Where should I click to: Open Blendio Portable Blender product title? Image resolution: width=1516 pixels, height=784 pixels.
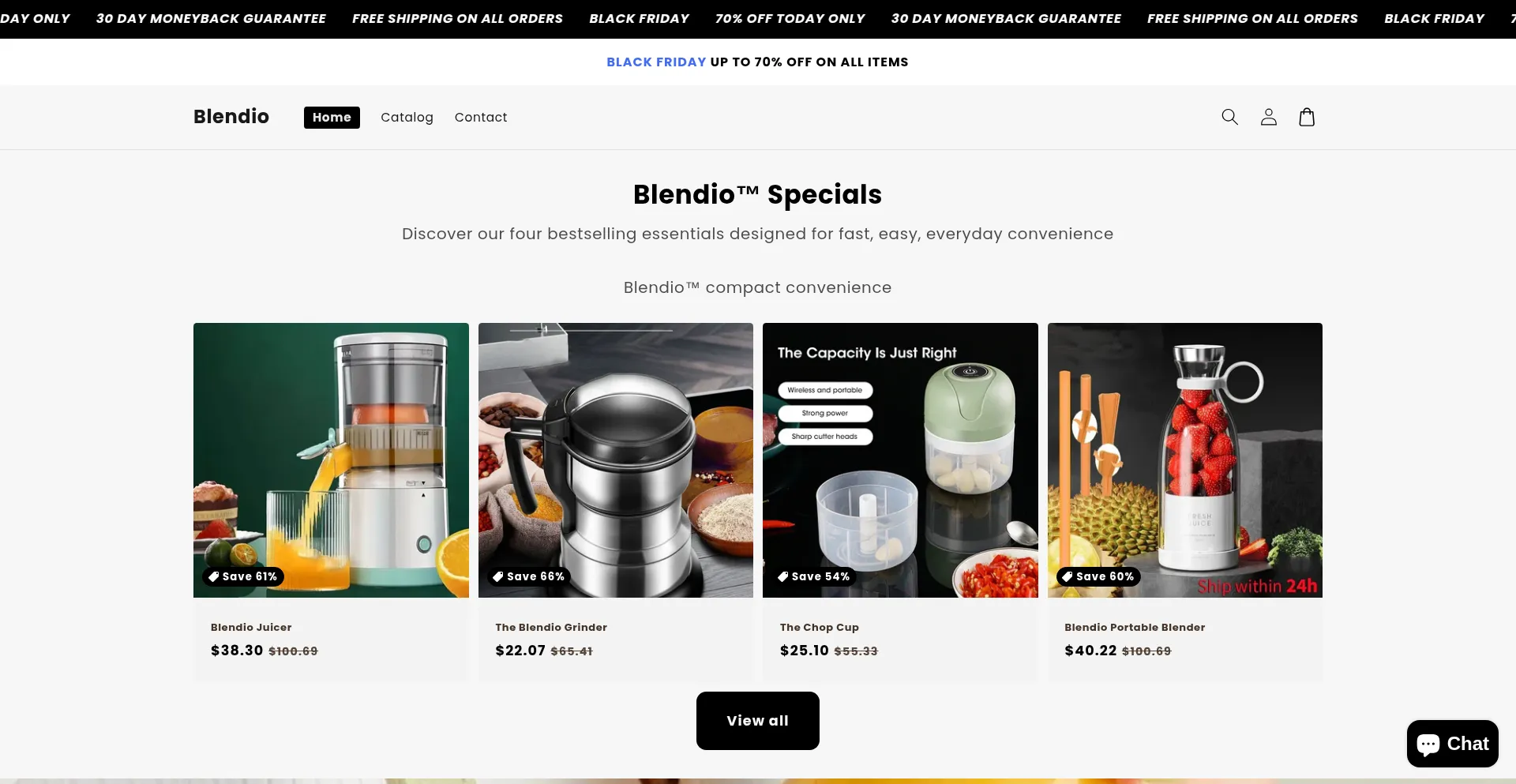click(1135, 627)
